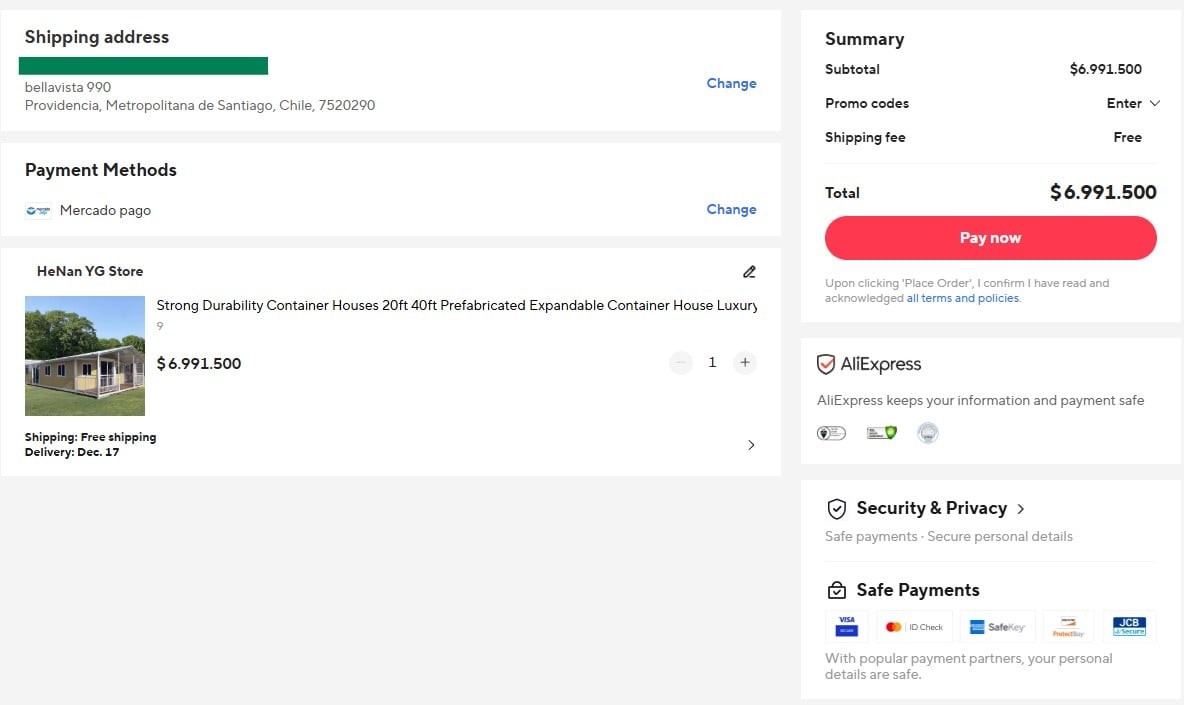Open Security & Privacy details chevron
This screenshot has height=705, width=1184.
[x=1020, y=509]
